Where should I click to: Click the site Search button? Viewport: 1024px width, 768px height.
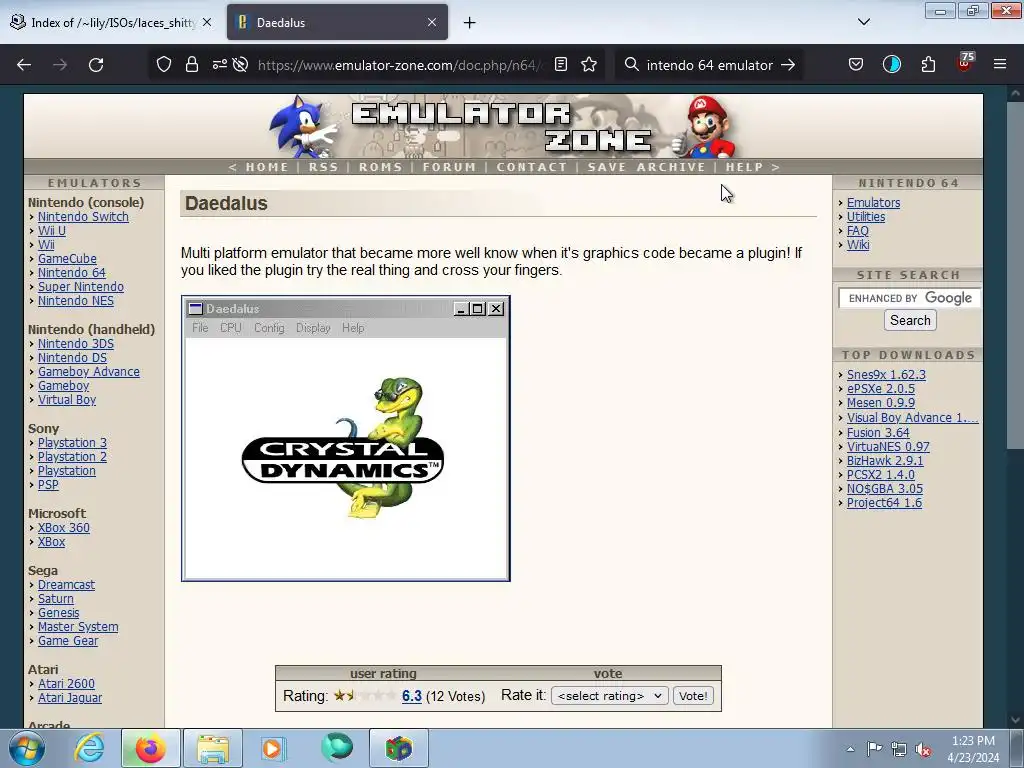pos(910,320)
